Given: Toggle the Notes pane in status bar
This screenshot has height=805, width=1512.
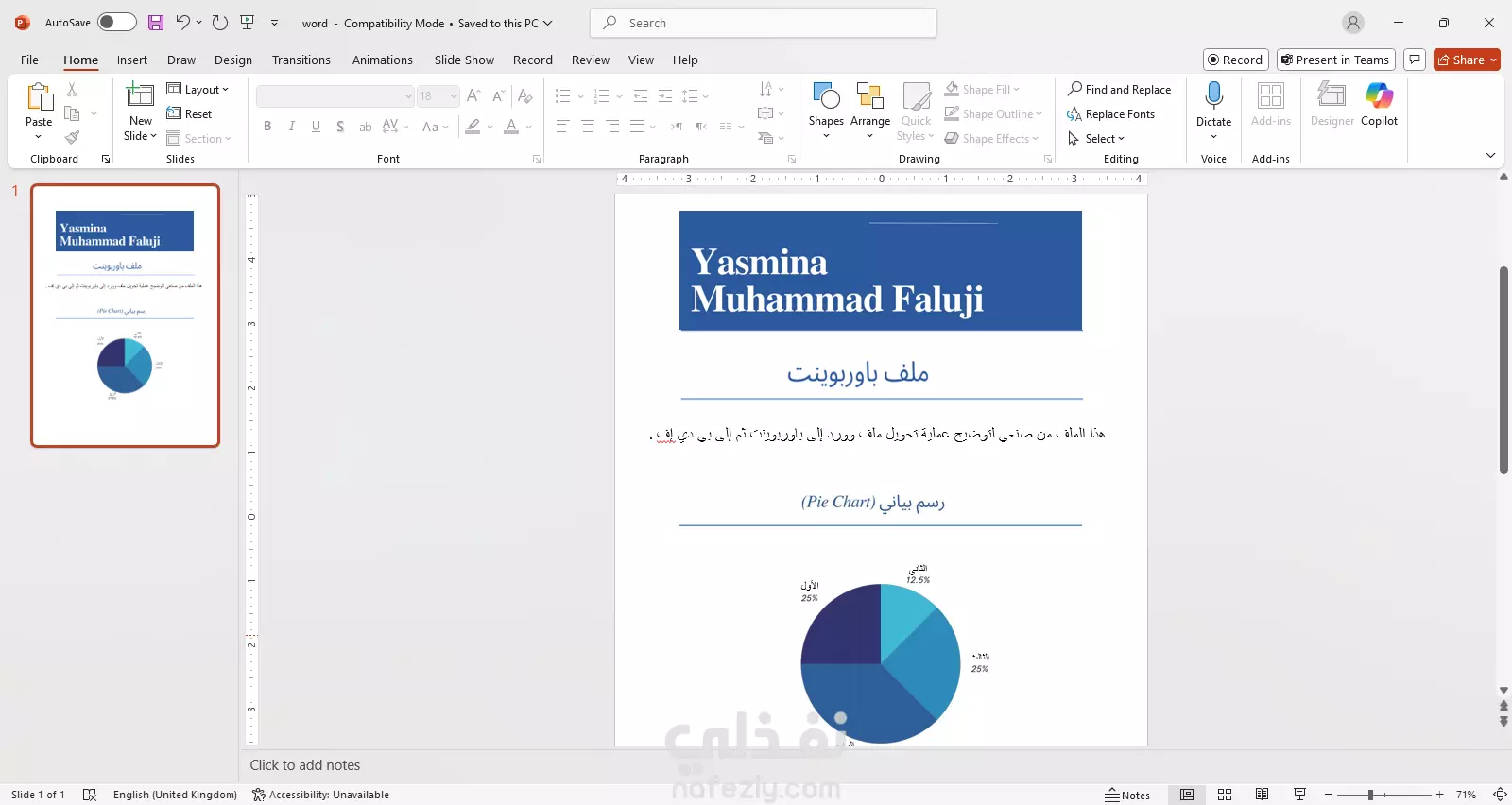Looking at the screenshot, I should click(1127, 795).
